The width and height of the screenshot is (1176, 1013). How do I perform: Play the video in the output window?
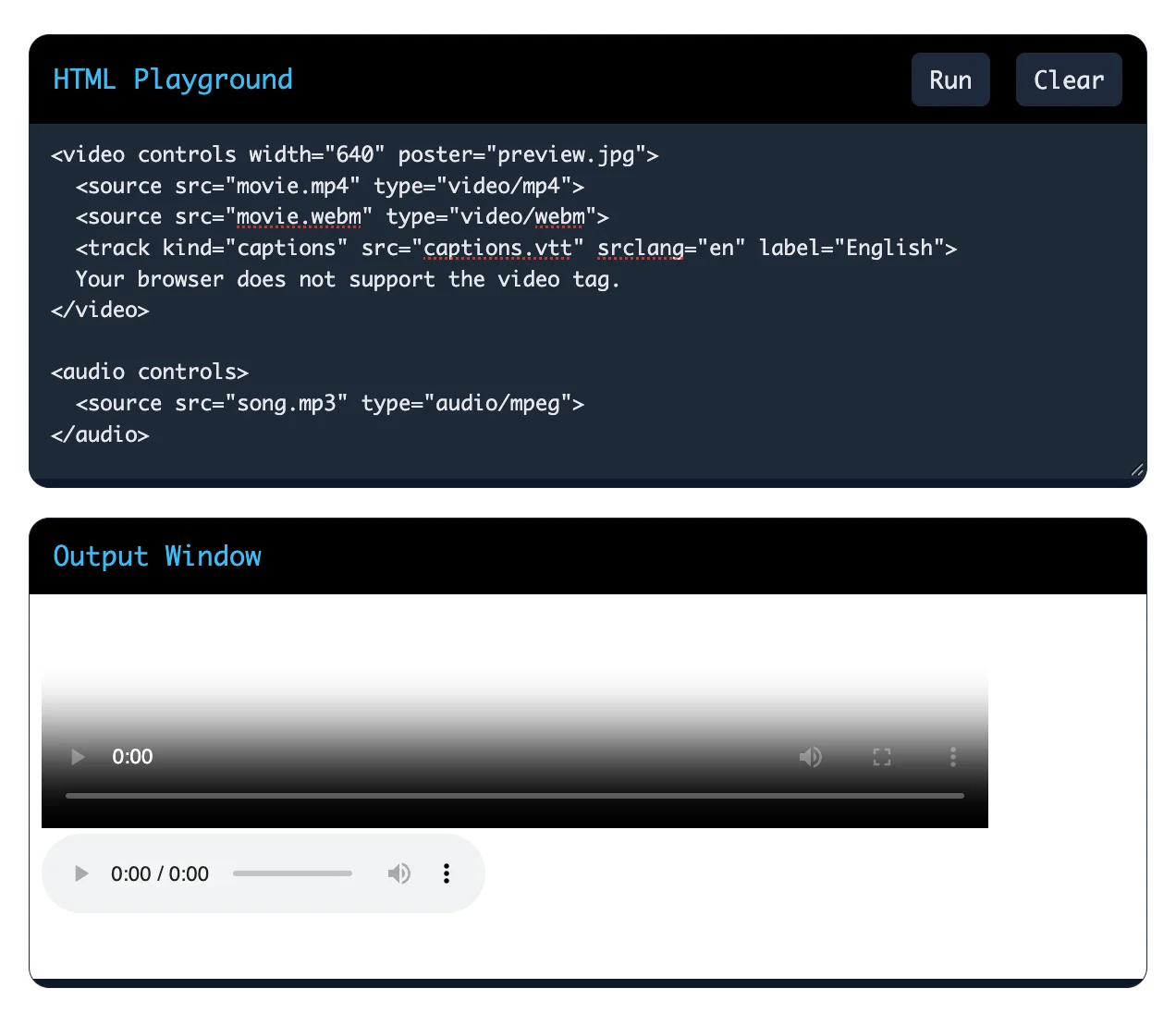click(x=79, y=757)
